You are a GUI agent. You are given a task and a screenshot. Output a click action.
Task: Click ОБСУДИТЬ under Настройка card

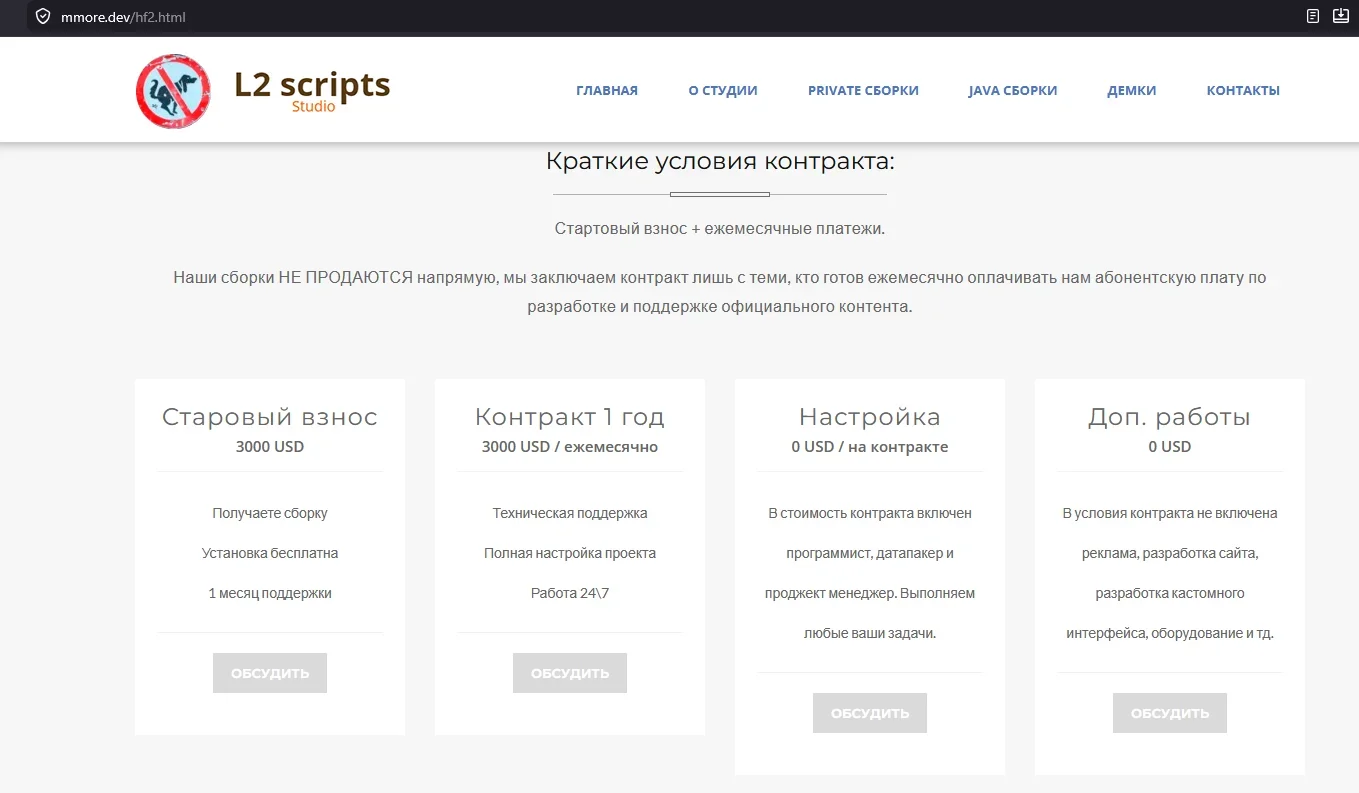tap(870, 713)
